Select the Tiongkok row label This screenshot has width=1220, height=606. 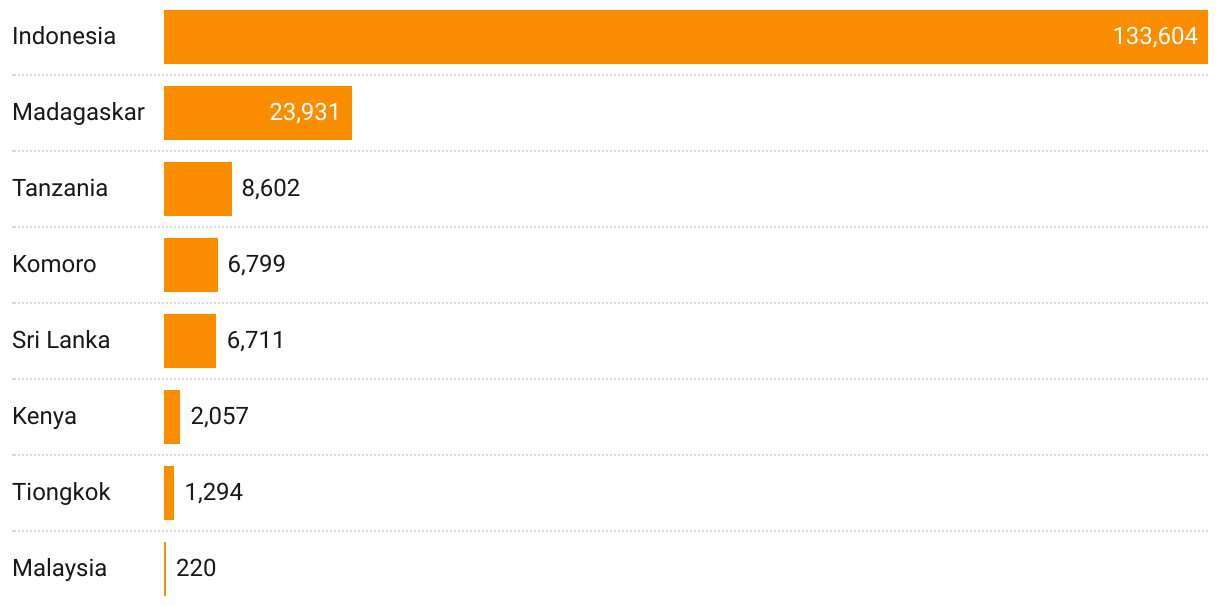[x=62, y=492]
